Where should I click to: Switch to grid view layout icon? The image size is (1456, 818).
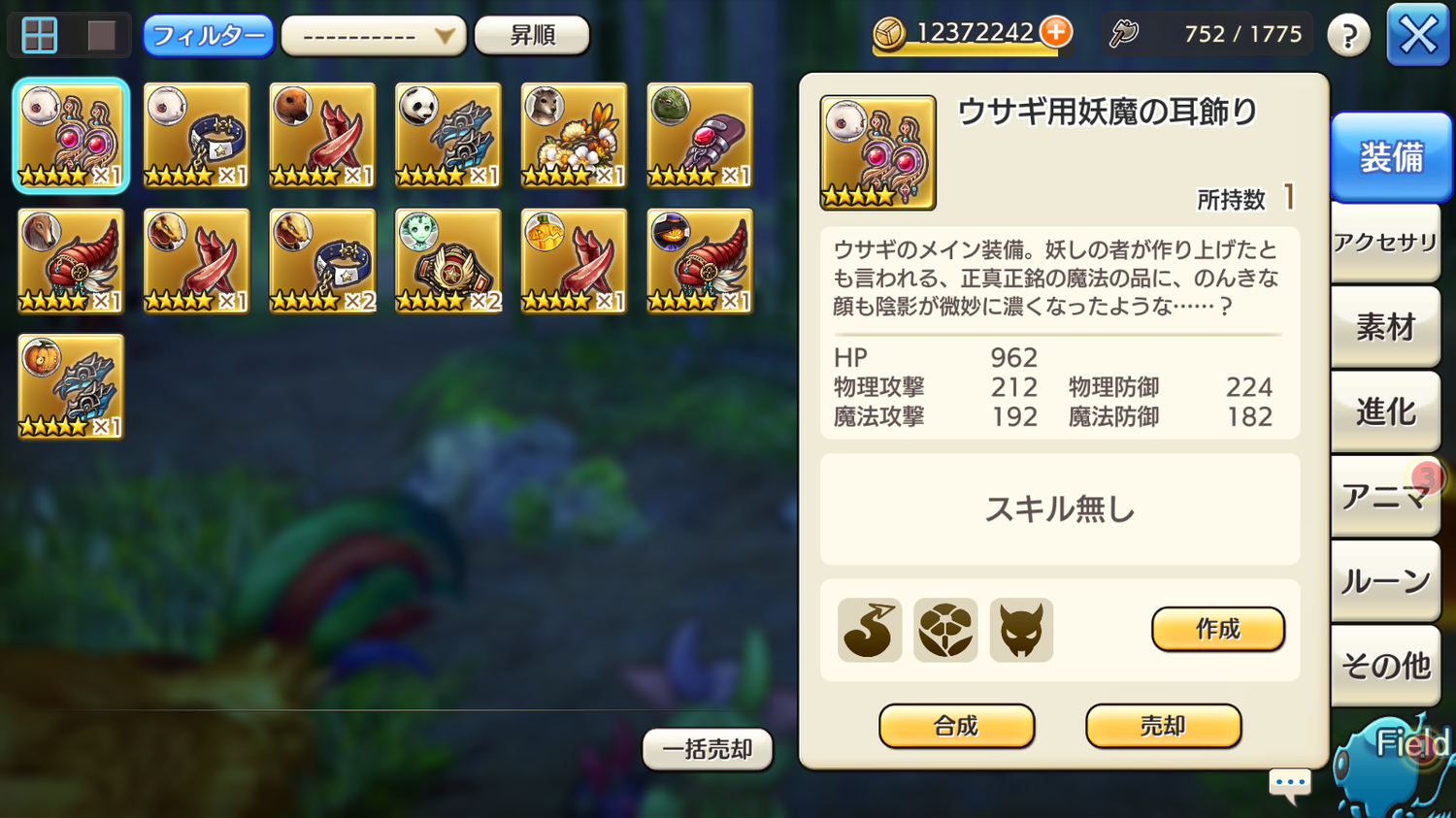pyautogui.click(x=40, y=36)
